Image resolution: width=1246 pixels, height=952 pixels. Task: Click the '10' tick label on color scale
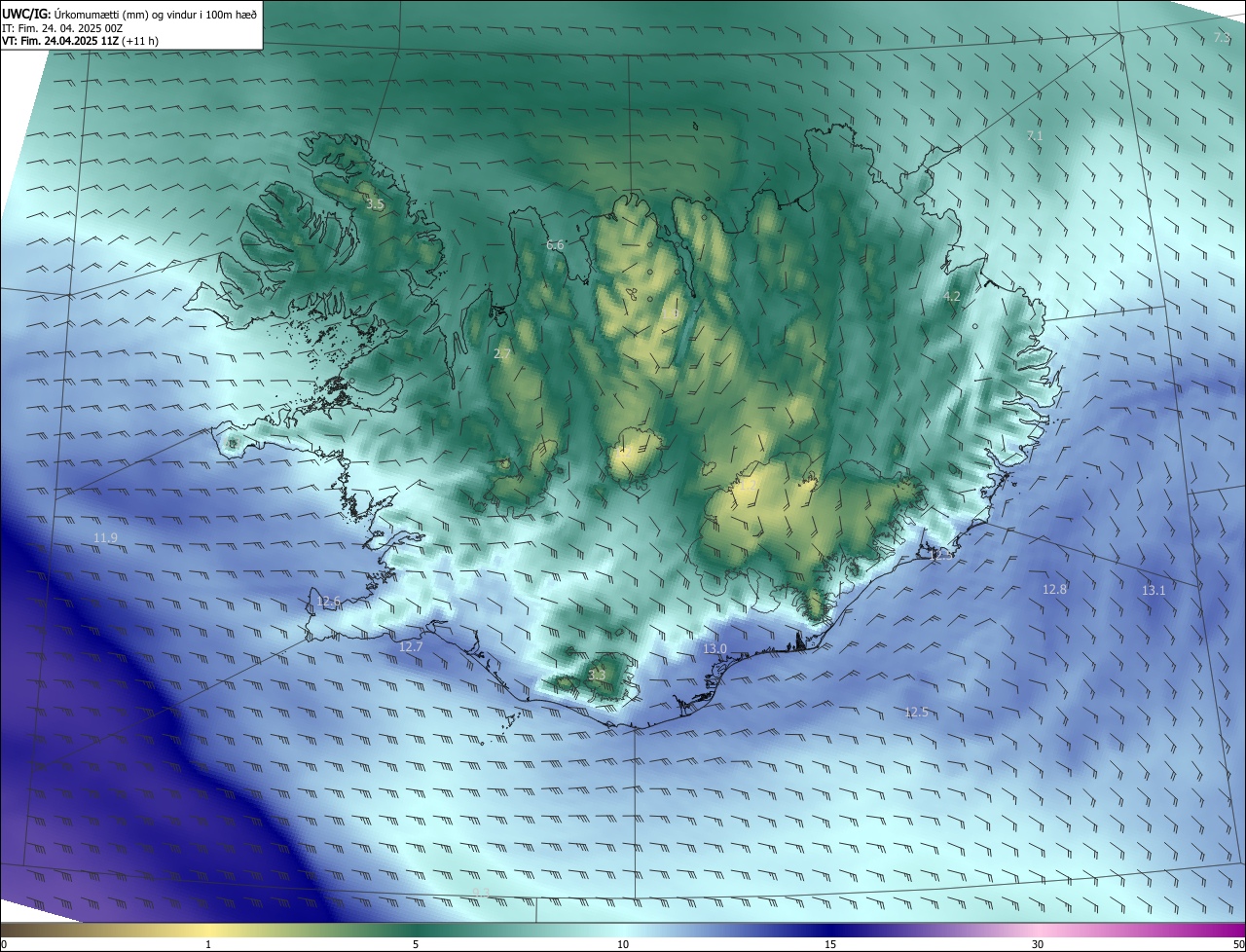[623, 945]
